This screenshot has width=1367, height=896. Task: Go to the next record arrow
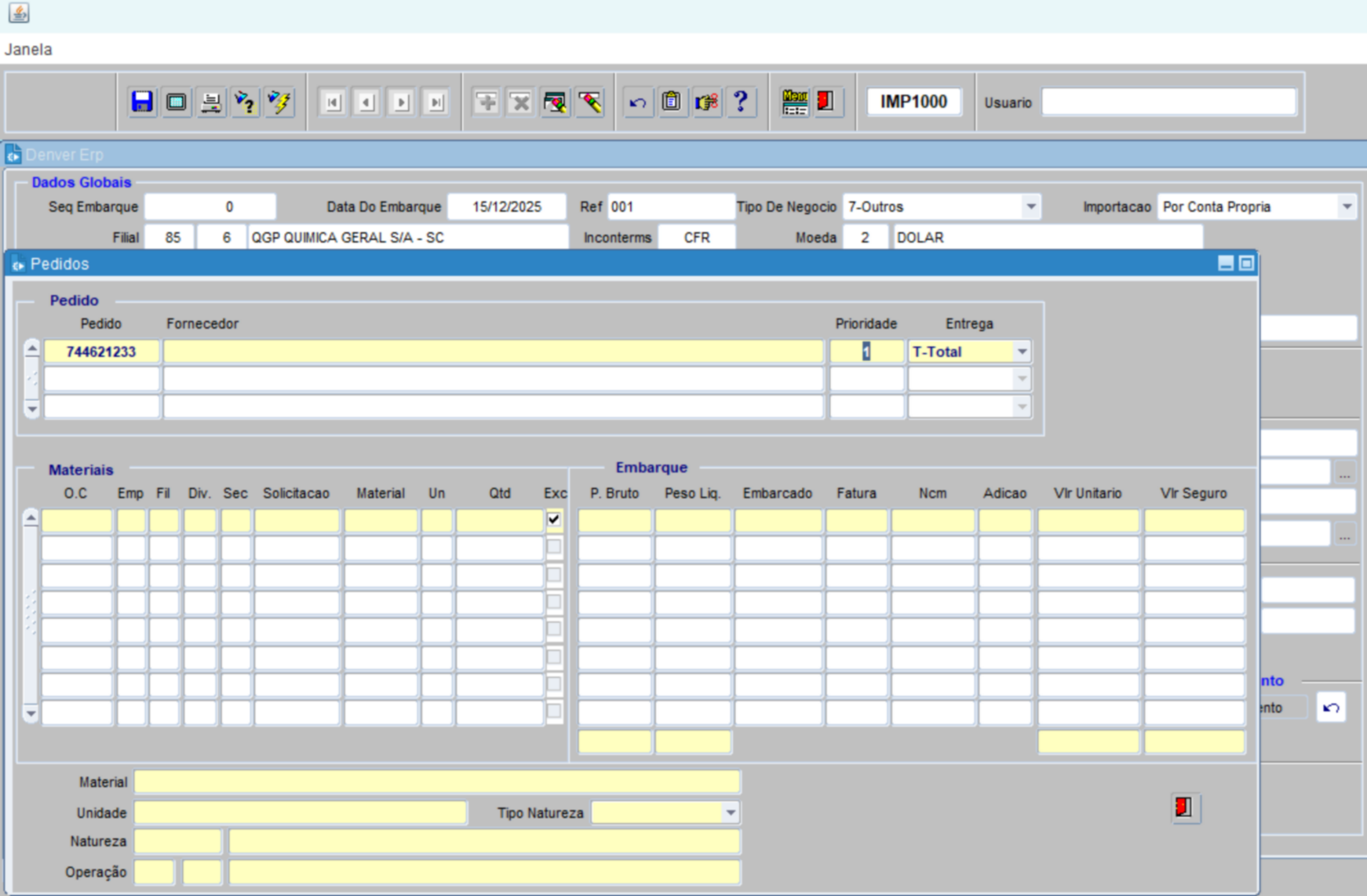coord(401,102)
